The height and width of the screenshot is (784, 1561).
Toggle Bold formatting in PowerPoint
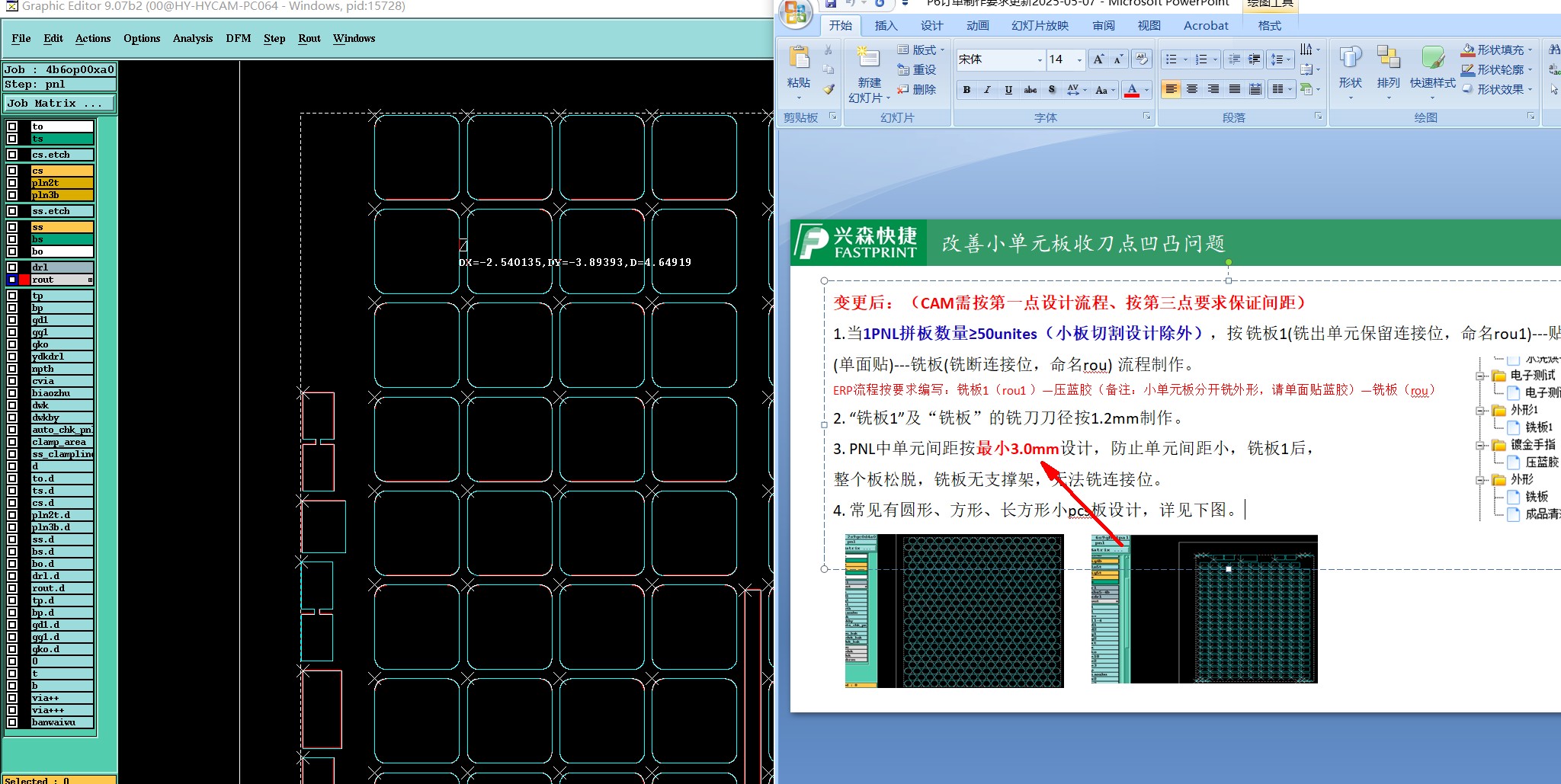[x=966, y=90]
